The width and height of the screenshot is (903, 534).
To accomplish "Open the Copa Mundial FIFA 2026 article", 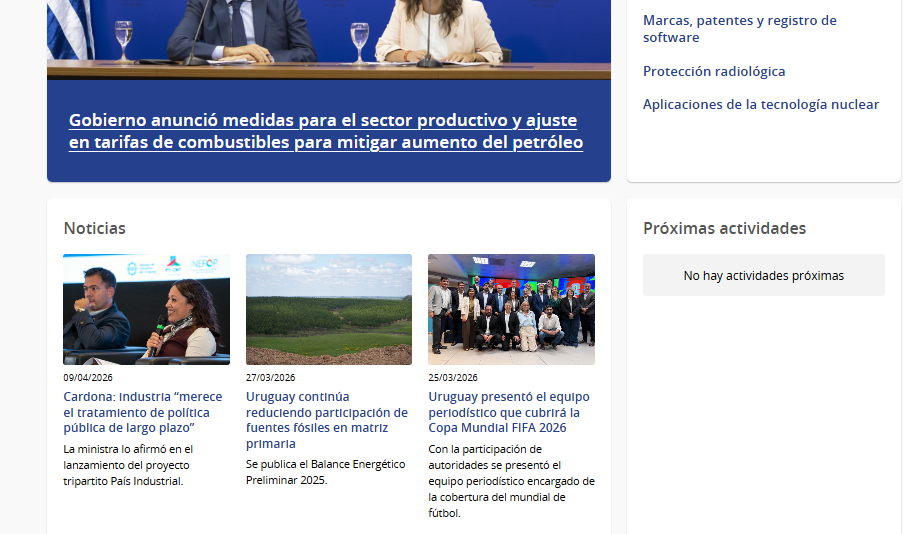I will (504, 412).
